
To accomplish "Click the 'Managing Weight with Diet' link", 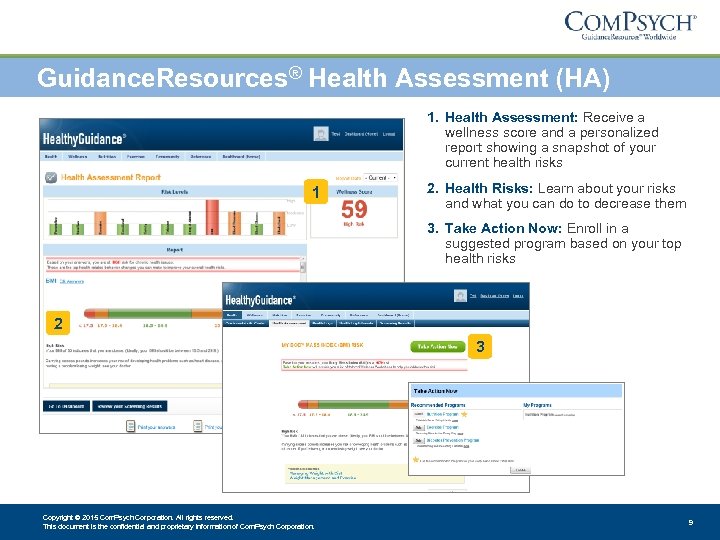I will coord(316,473).
